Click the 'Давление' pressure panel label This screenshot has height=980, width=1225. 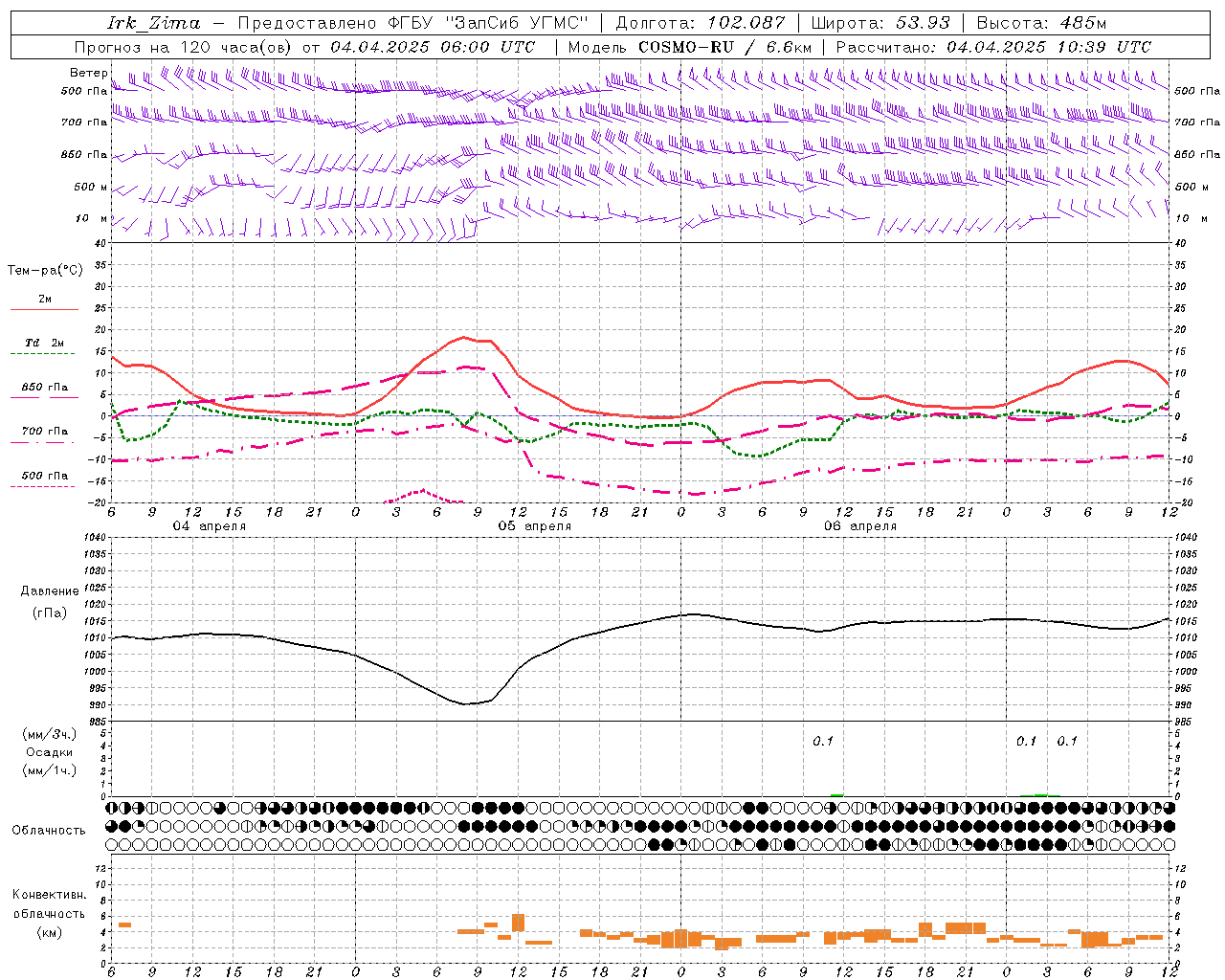tap(50, 591)
